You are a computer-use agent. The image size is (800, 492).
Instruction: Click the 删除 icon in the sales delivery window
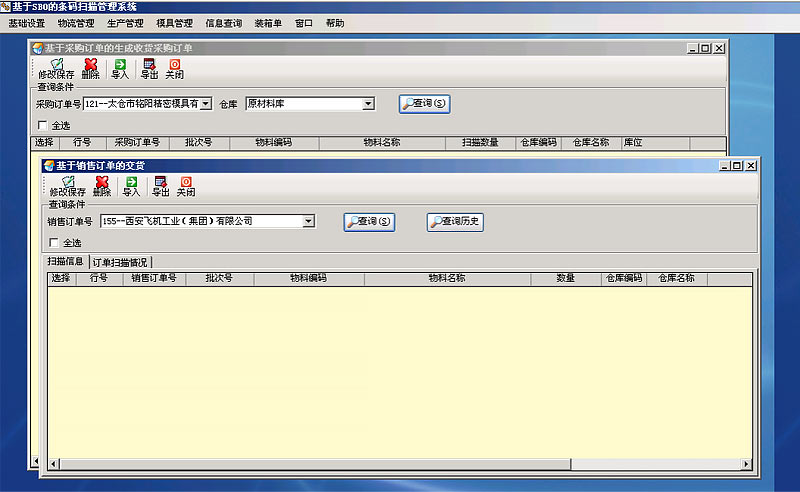point(101,185)
